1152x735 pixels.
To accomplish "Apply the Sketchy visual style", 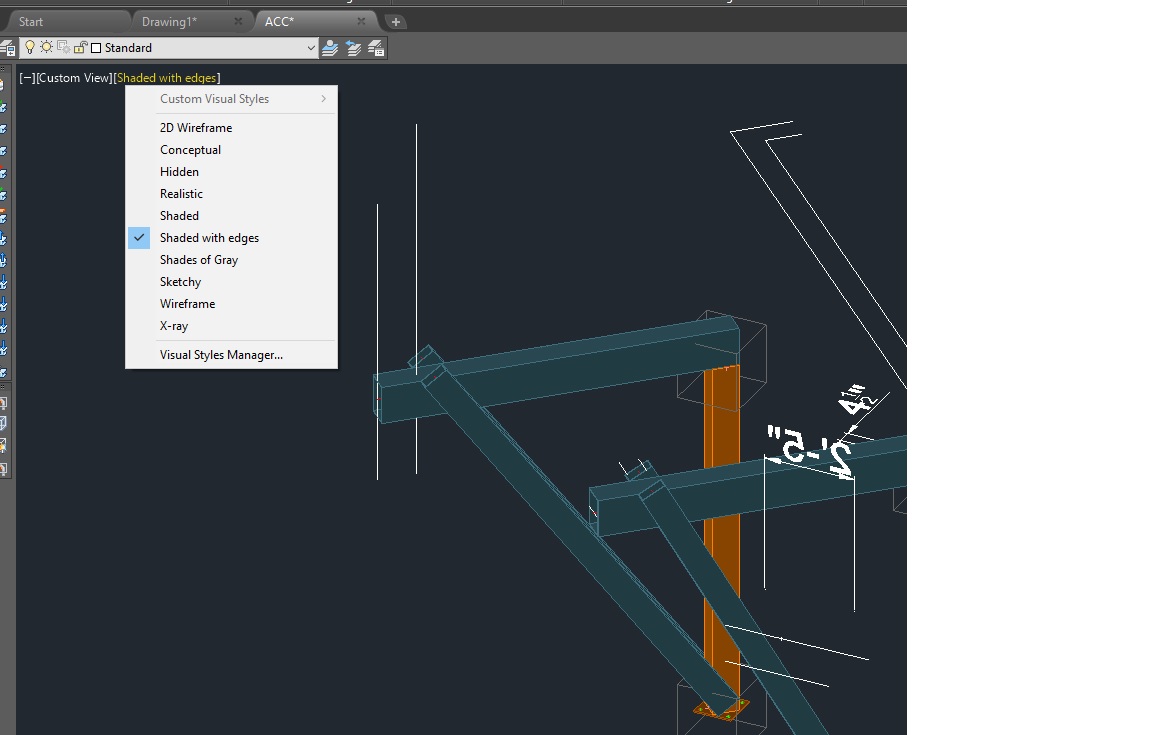I will 231,282.
